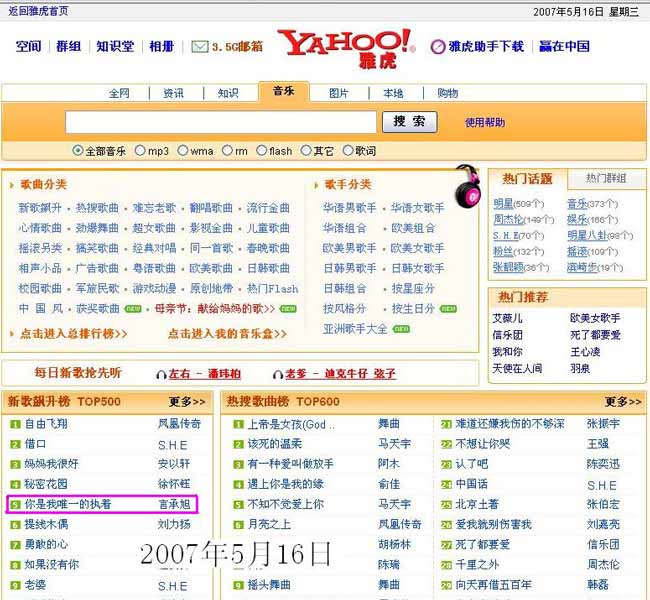The height and width of the screenshot is (600, 650).
Task: Open the 周杰伦 hot topic
Action: 508,219
